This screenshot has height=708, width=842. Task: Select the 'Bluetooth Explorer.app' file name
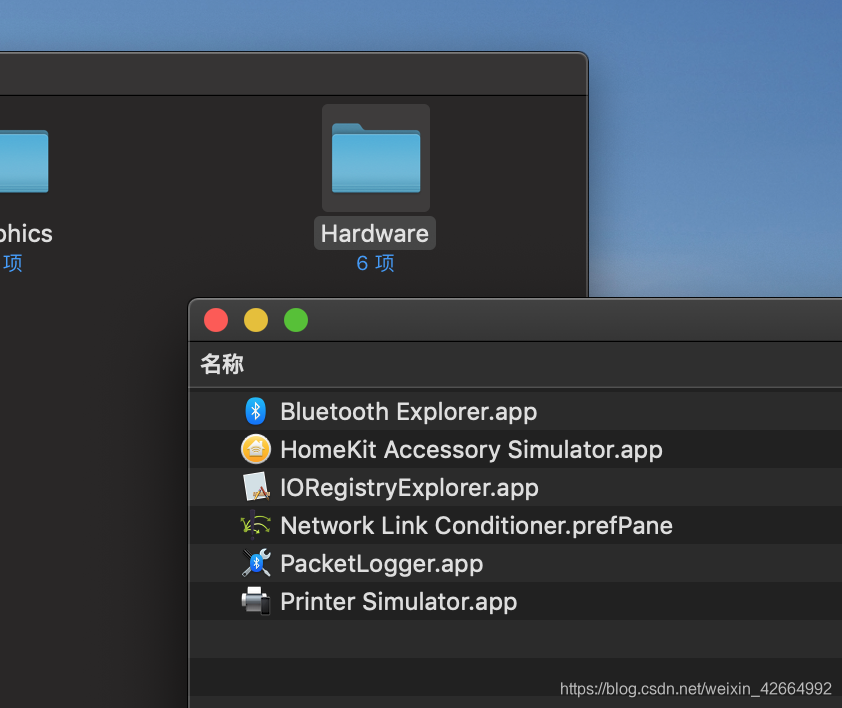[x=409, y=412]
